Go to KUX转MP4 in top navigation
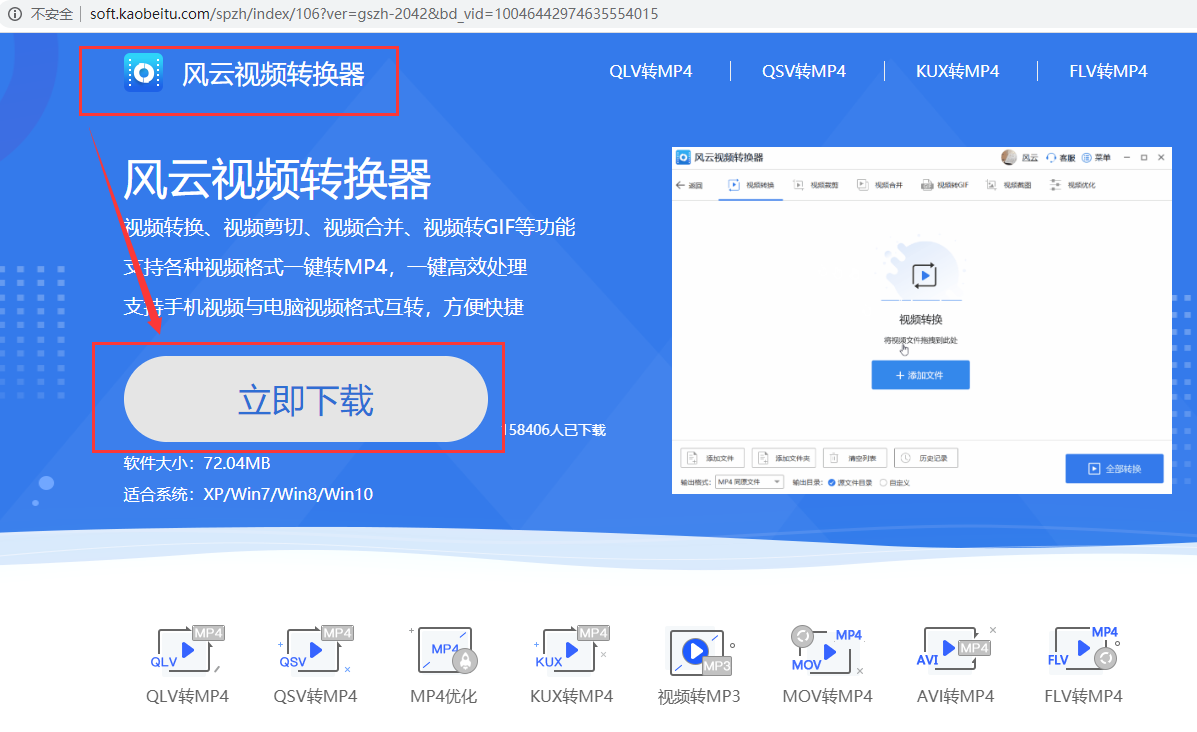Image resolution: width=1197 pixels, height=732 pixels. point(957,71)
